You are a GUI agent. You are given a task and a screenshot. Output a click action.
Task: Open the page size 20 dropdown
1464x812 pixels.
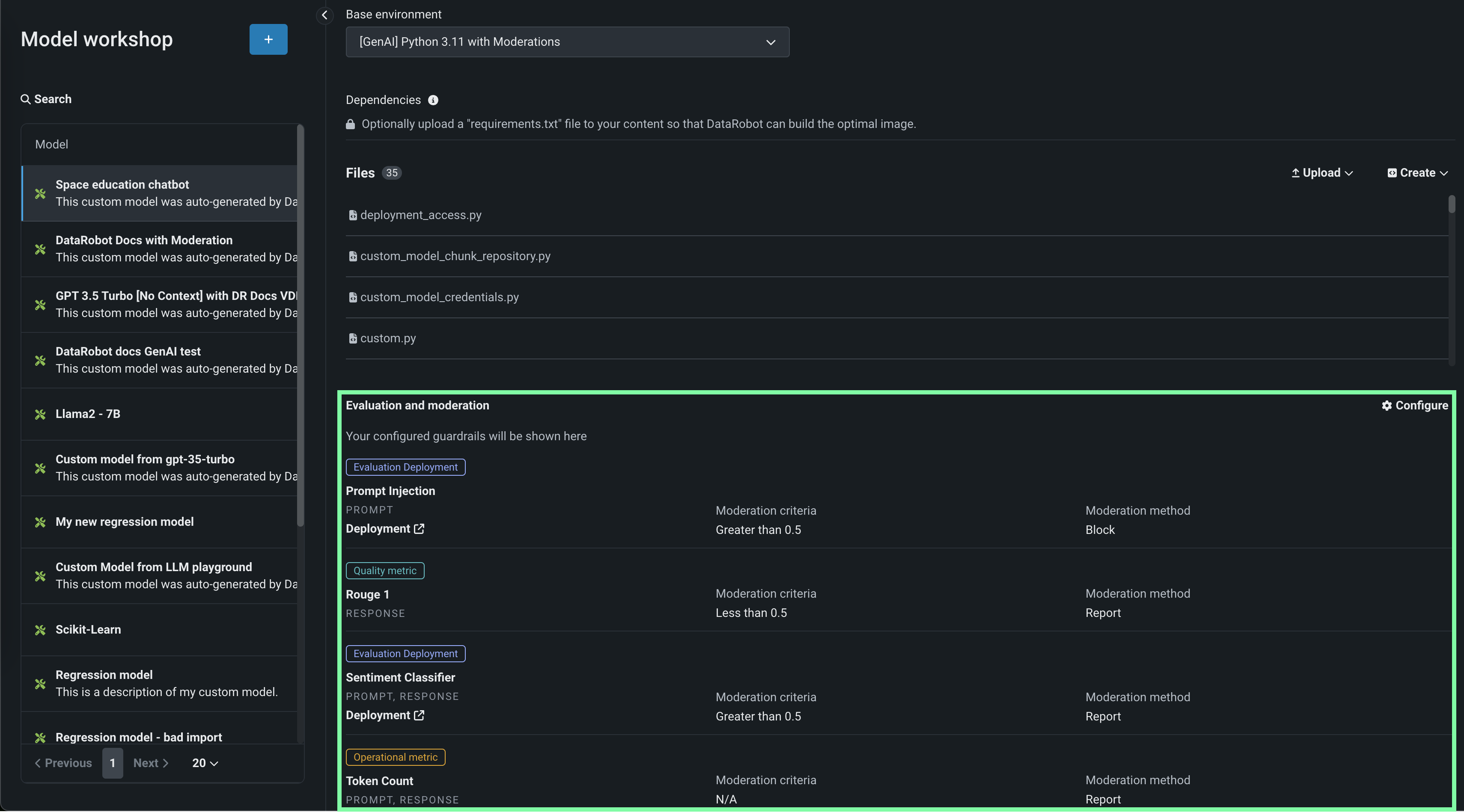[205, 763]
